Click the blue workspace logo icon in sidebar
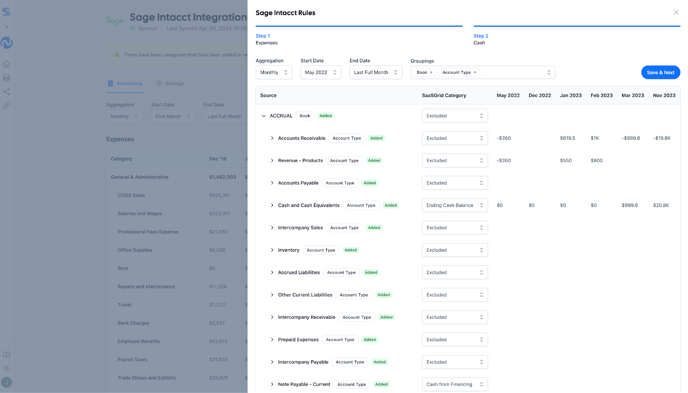 coord(7,43)
